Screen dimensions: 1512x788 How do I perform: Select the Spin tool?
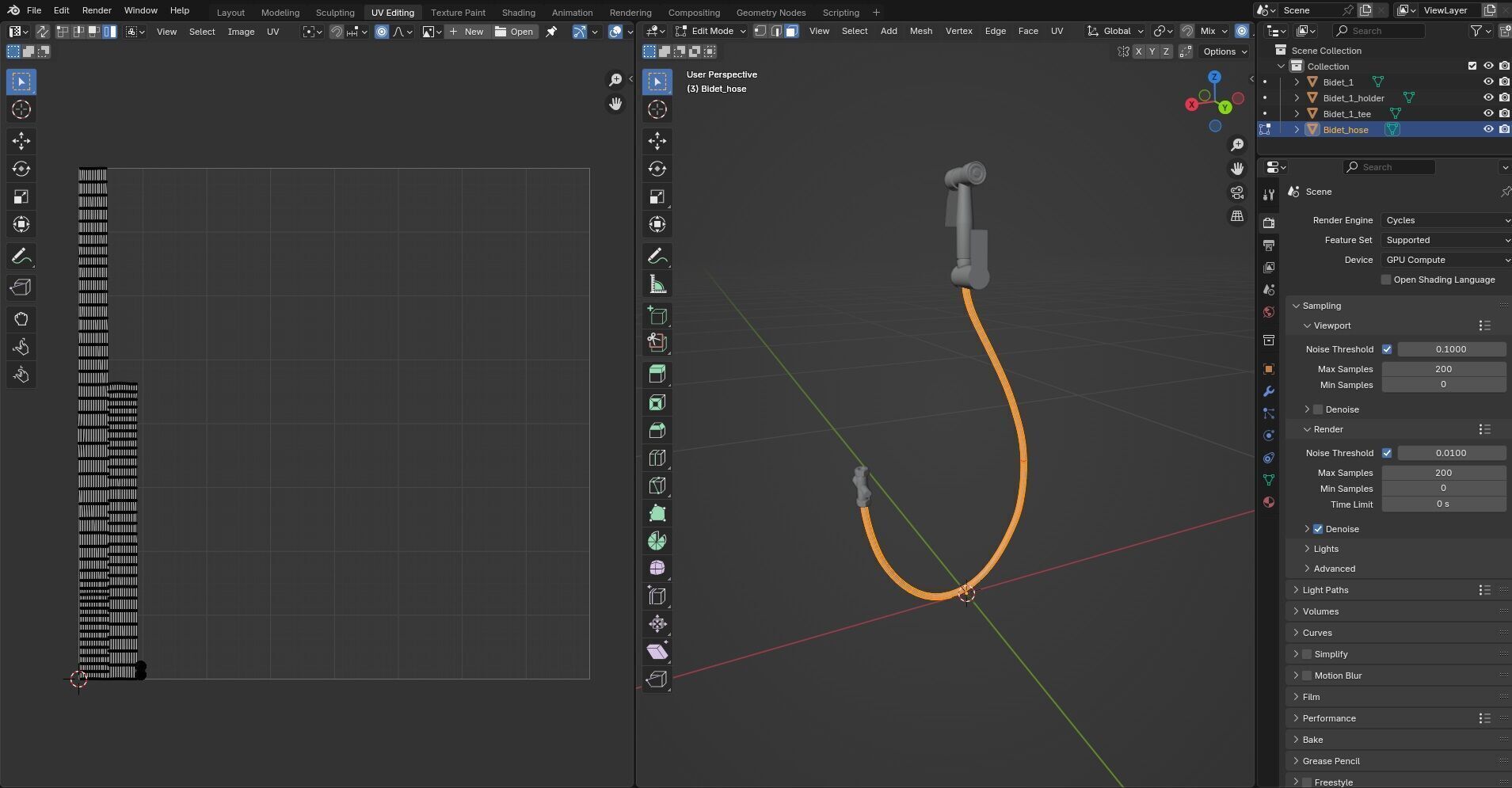click(657, 541)
